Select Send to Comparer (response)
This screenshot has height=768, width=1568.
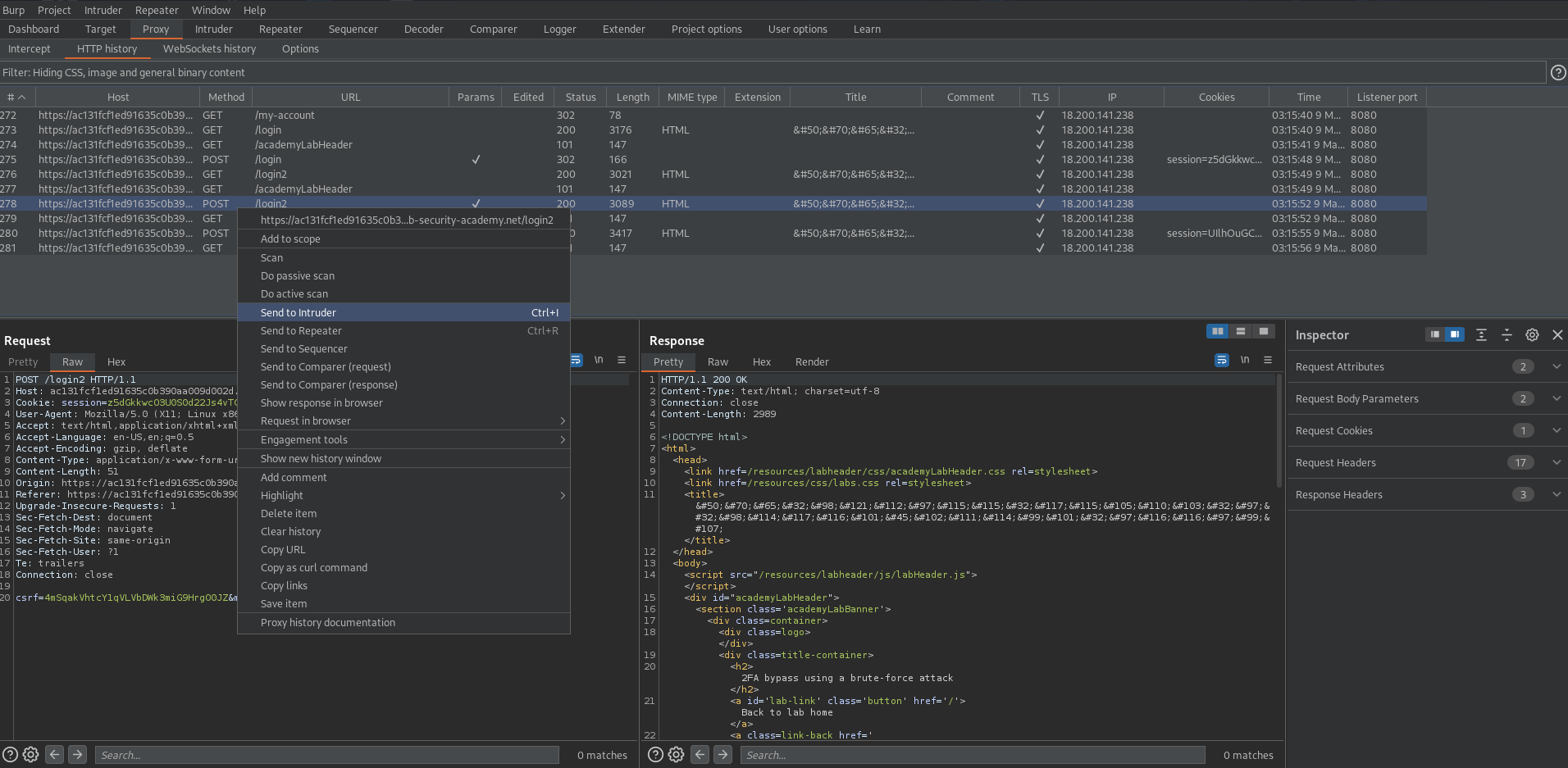403,385
